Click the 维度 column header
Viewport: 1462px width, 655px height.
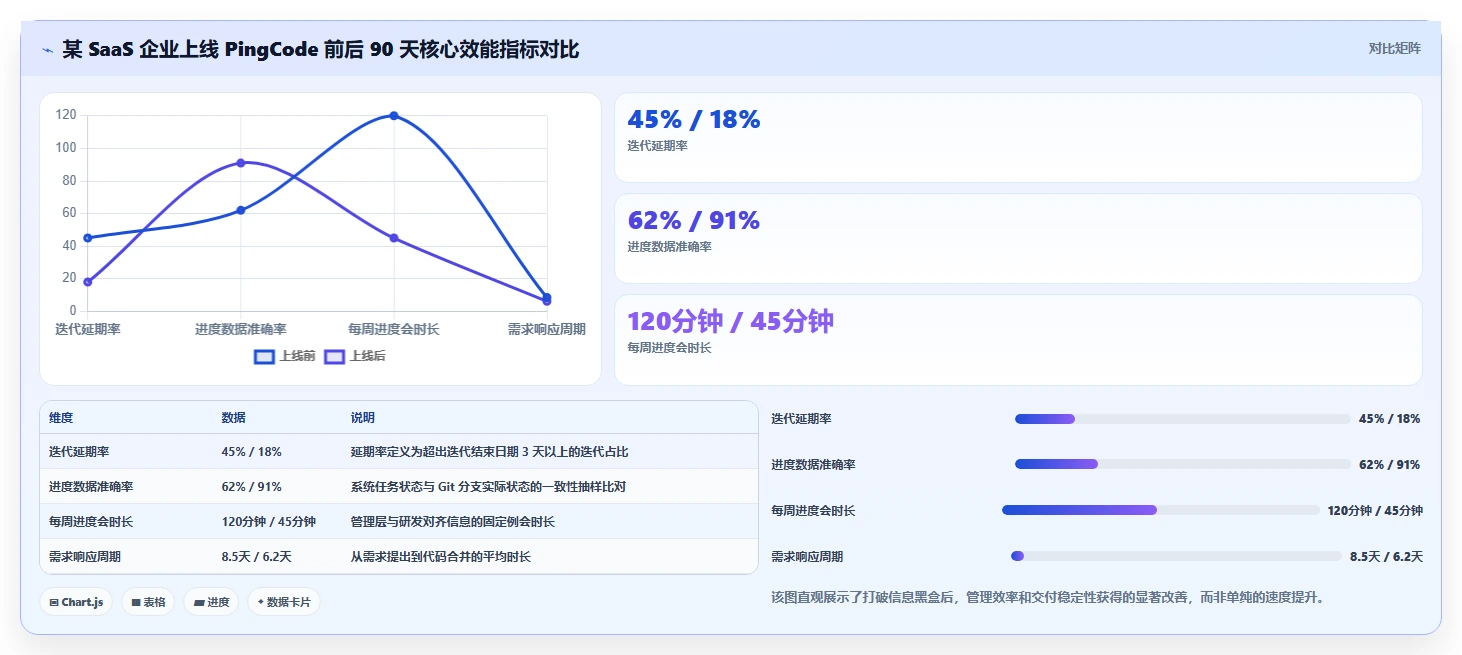pos(61,418)
